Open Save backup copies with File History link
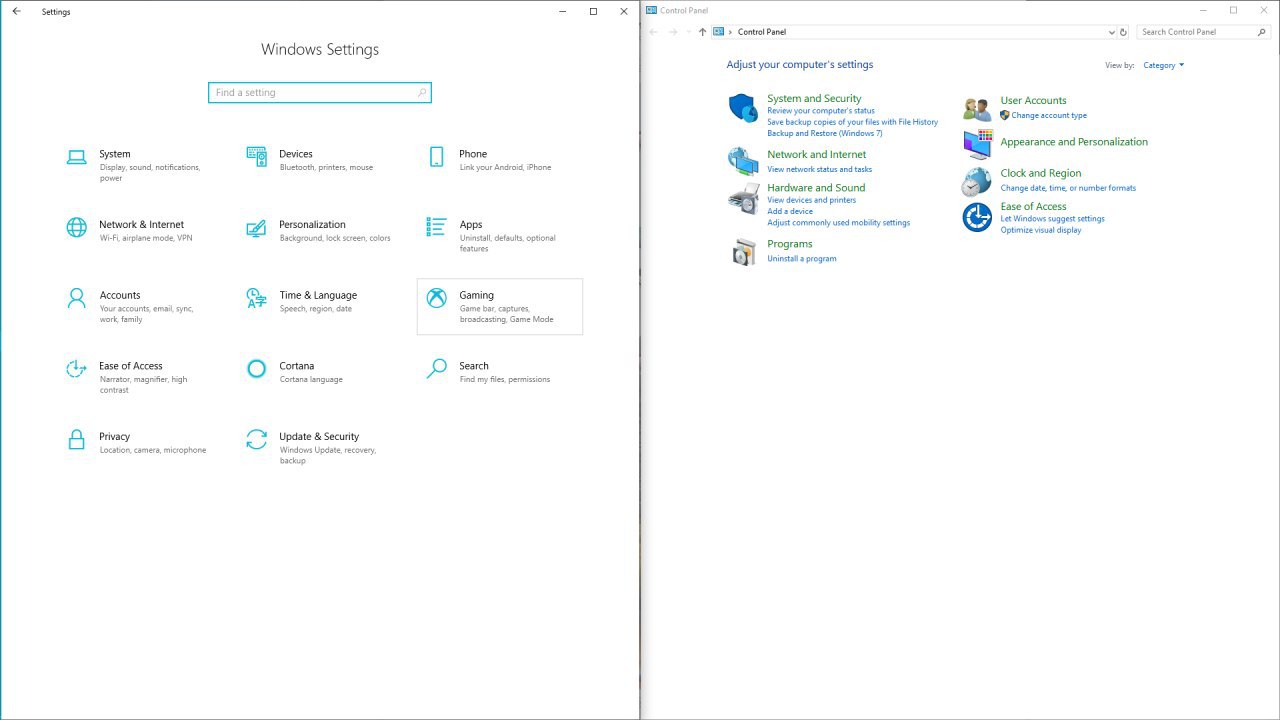This screenshot has width=1280, height=720. coord(852,122)
